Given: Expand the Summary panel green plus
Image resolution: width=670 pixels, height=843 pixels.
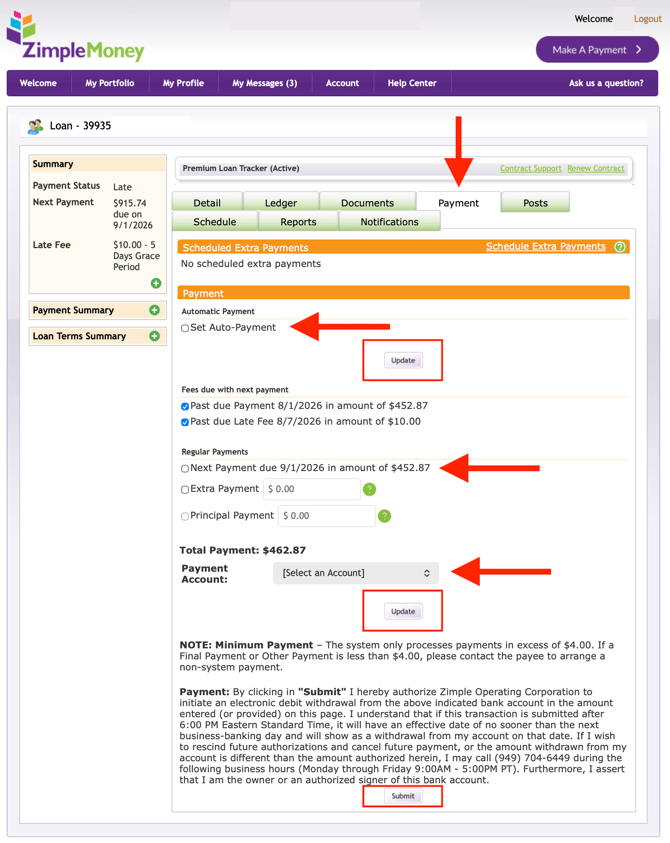Looking at the screenshot, I should point(156,283).
